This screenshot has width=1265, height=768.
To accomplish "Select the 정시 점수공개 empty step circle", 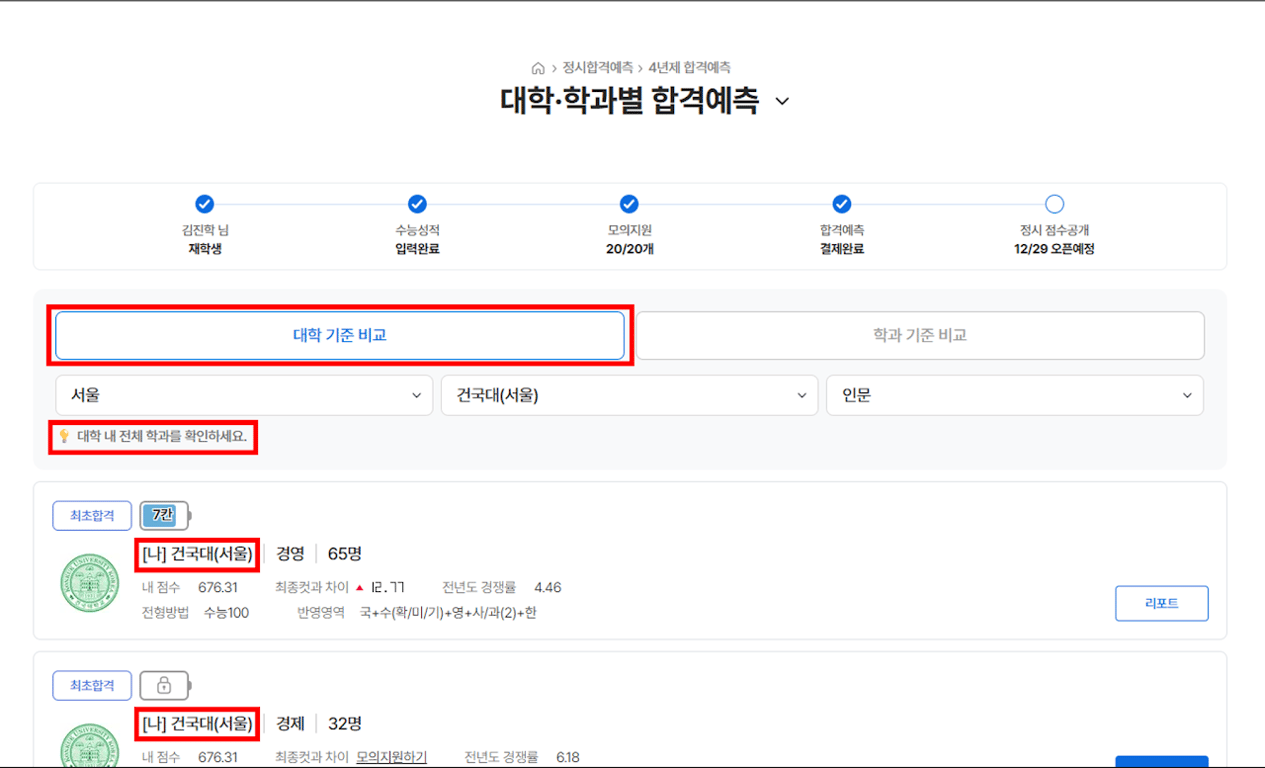I will [x=1054, y=204].
